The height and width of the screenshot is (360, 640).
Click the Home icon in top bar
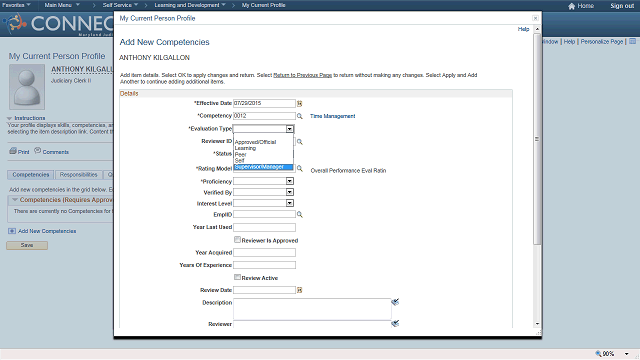(571, 6)
